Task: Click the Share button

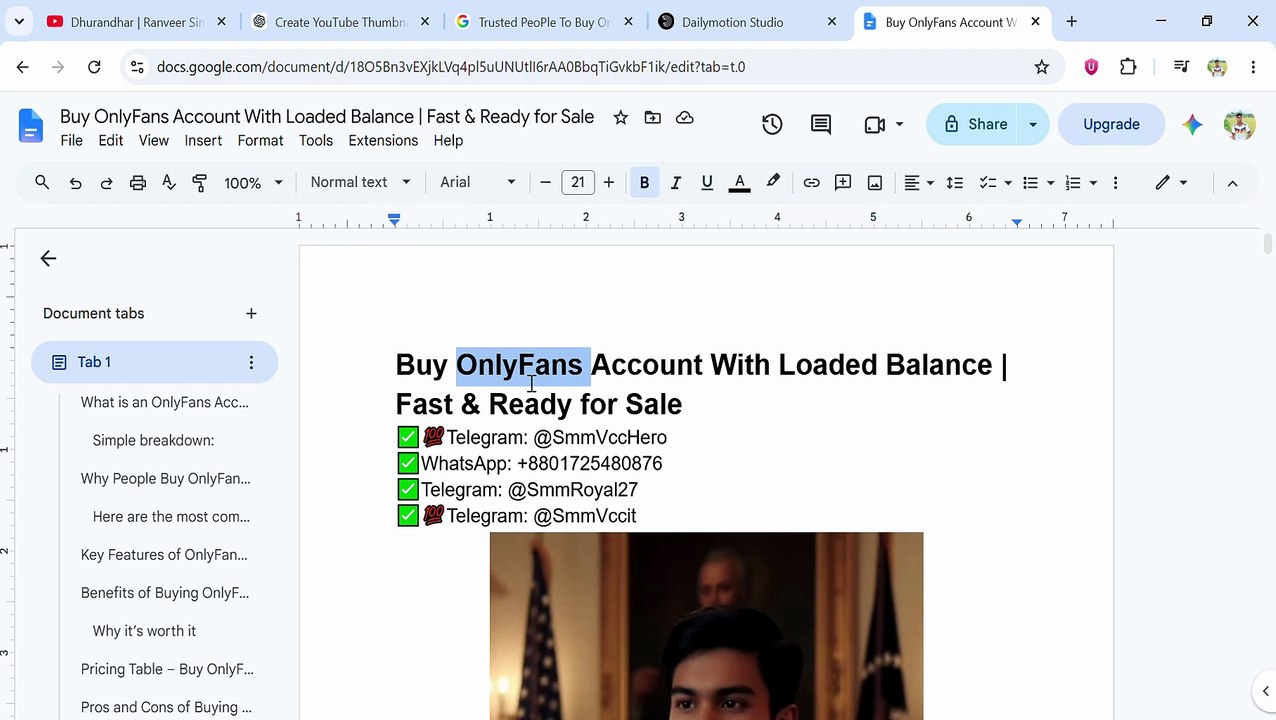Action: coord(973,124)
